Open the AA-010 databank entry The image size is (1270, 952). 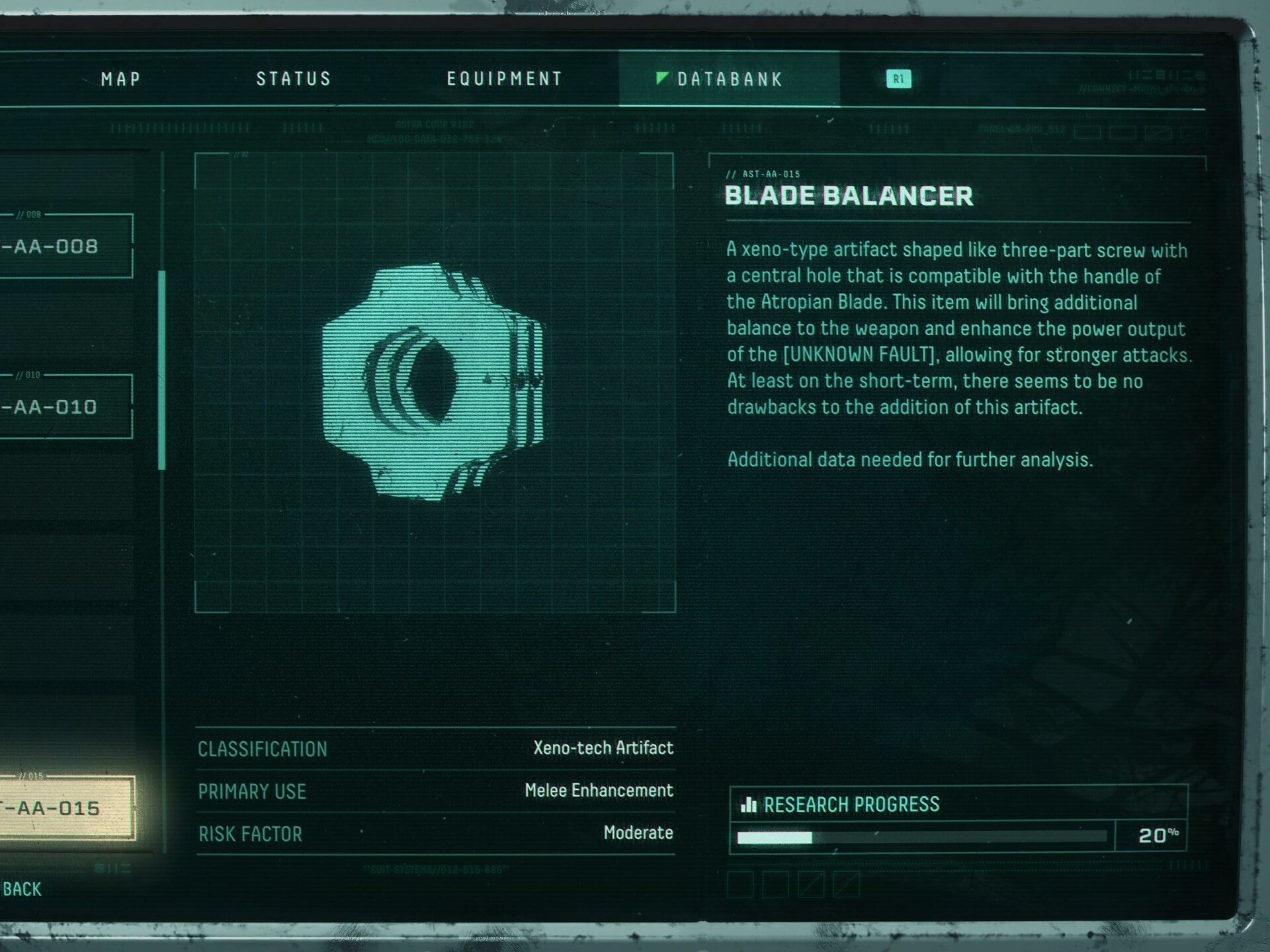(x=66, y=407)
